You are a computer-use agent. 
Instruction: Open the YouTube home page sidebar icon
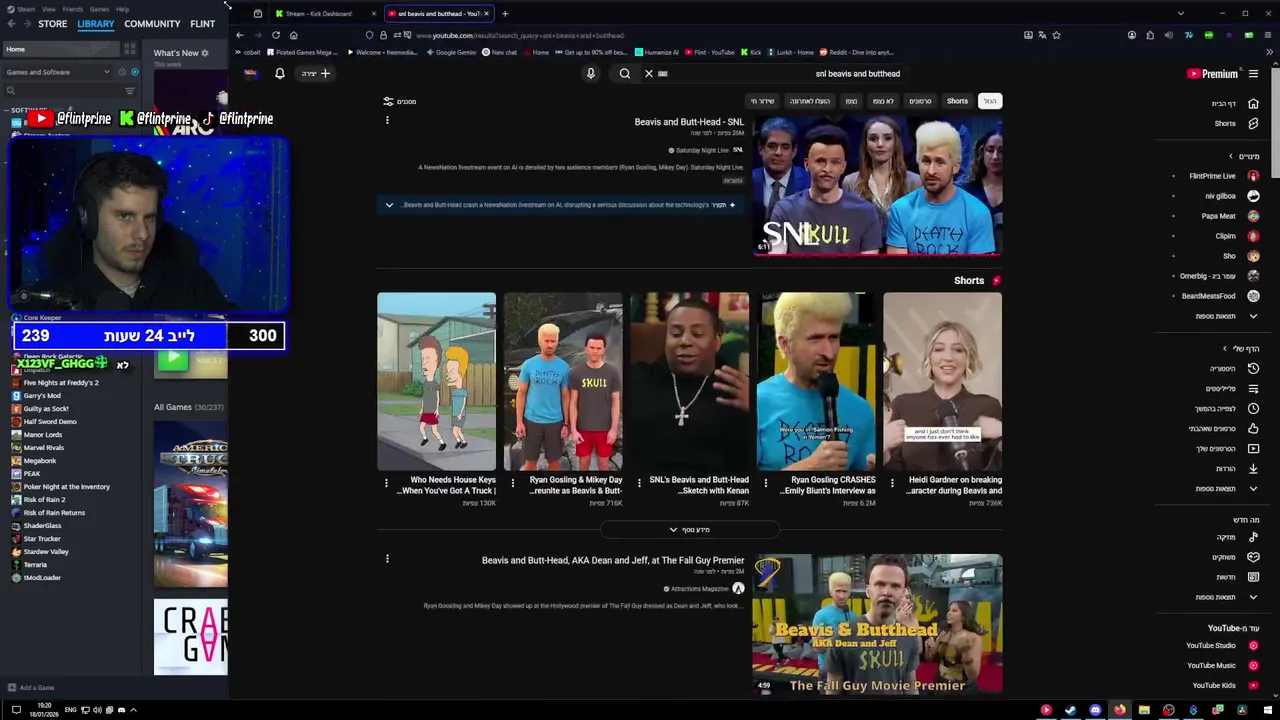1253,104
